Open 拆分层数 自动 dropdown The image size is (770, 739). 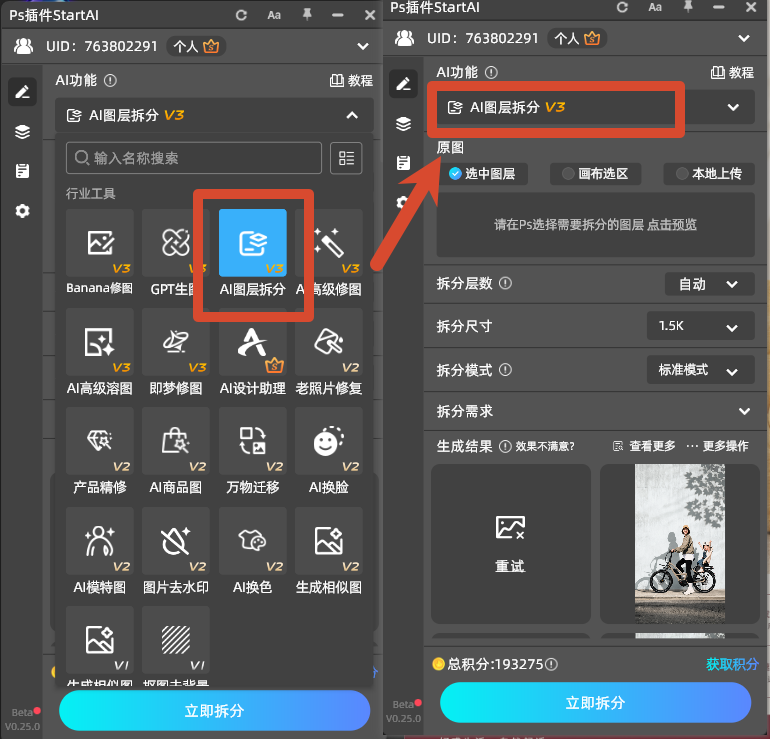coord(710,284)
